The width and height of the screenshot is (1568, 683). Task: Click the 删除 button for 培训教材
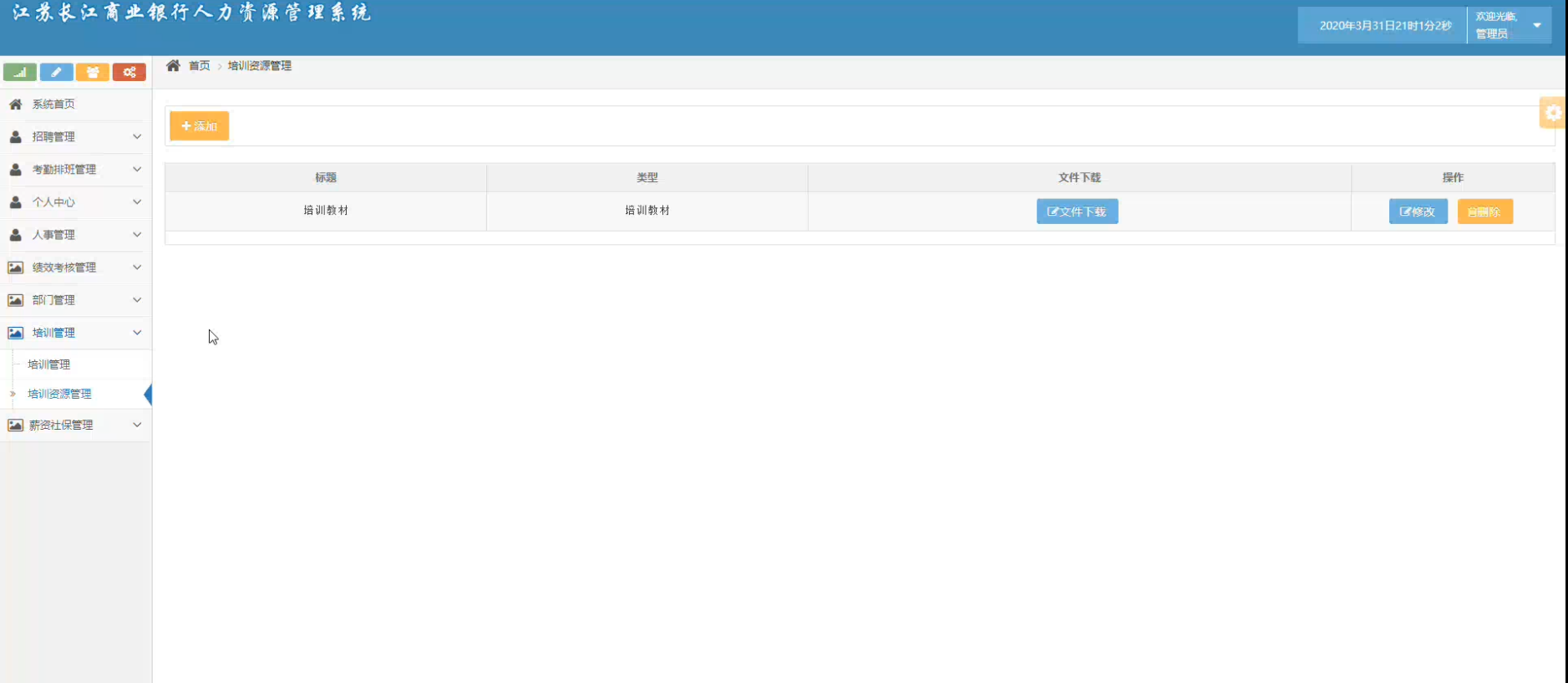[1484, 212]
